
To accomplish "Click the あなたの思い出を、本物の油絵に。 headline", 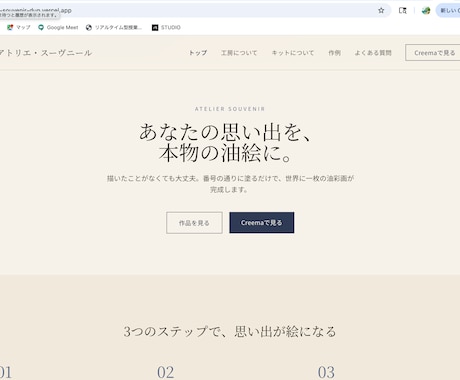I will pos(226,142).
